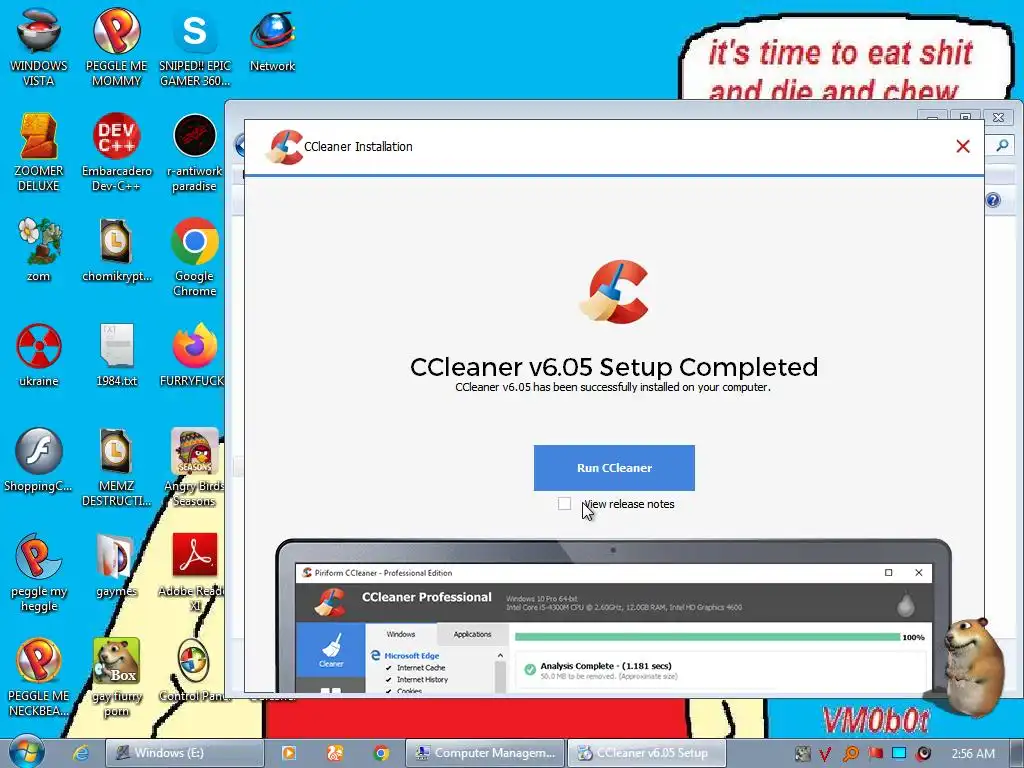Open PEGGLE ME MOMMY desktop icon
Image resolution: width=1024 pixels, height=768 pixels.
[x=116, y=46]
